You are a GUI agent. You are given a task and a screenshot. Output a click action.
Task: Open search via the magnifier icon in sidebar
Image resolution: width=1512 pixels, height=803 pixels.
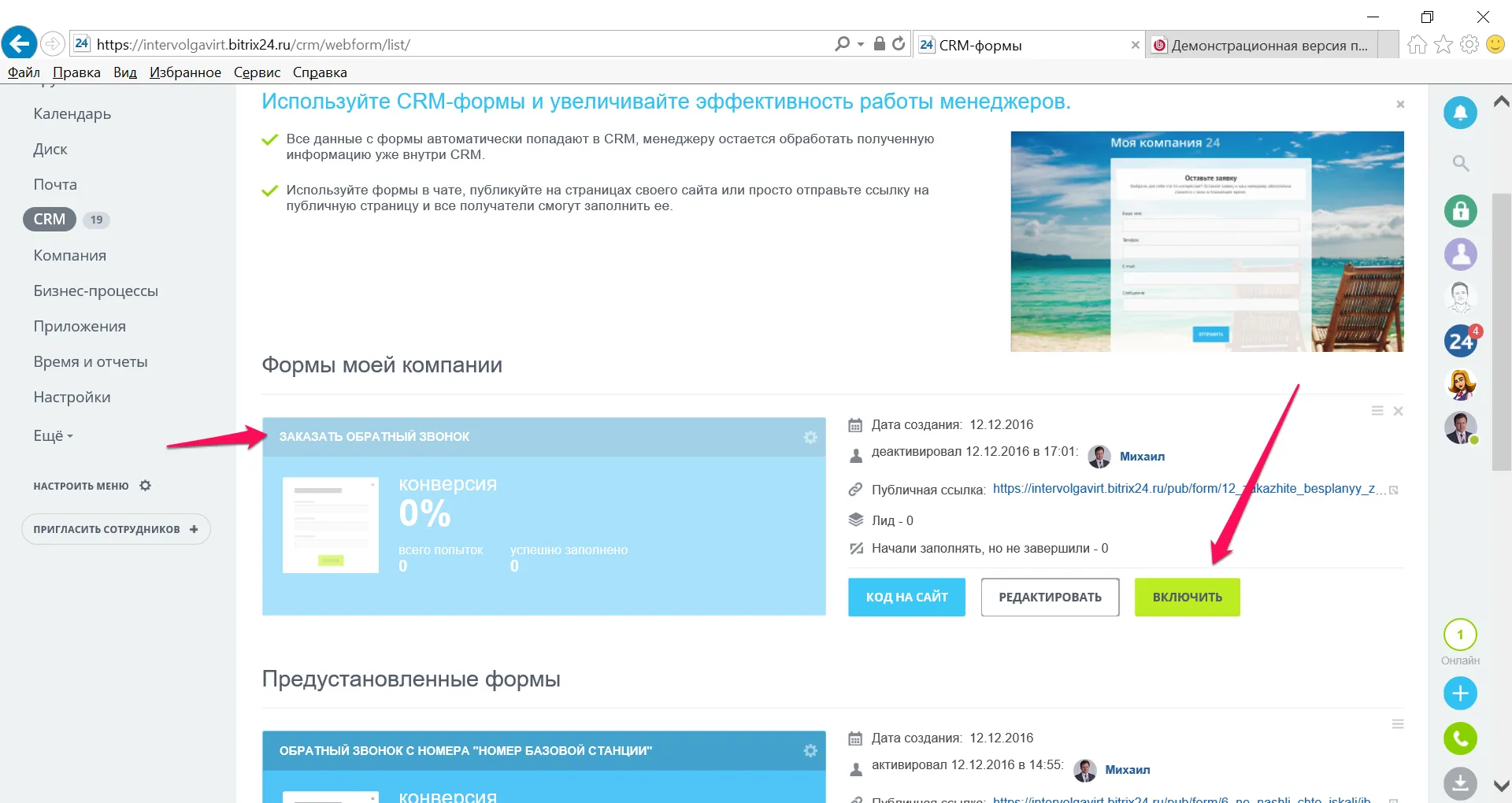click(1461, 163)
